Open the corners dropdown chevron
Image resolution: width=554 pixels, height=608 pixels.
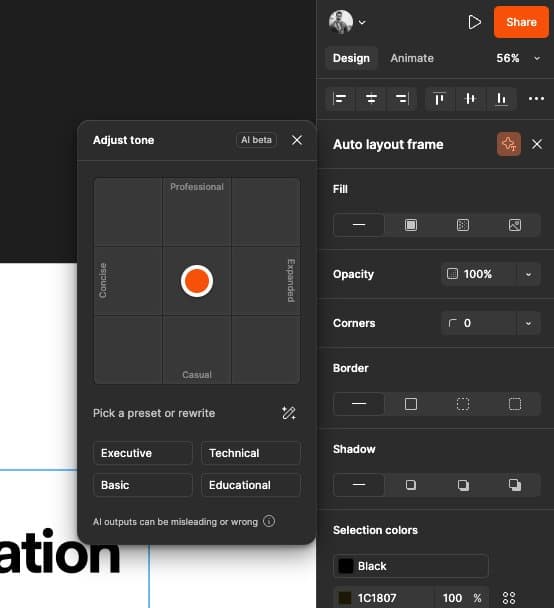point(528,323)
